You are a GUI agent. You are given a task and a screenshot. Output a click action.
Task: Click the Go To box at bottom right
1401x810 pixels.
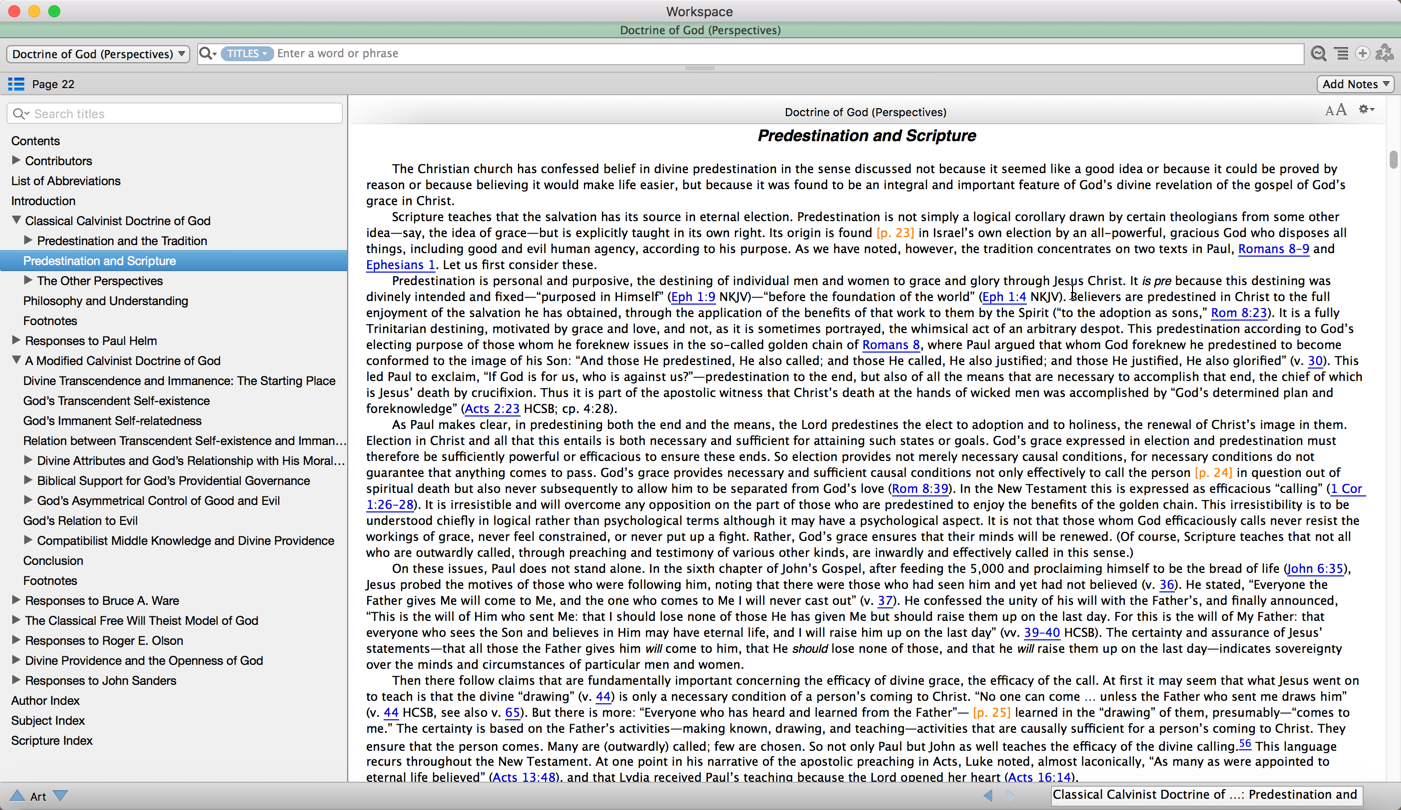[1206, 795]
